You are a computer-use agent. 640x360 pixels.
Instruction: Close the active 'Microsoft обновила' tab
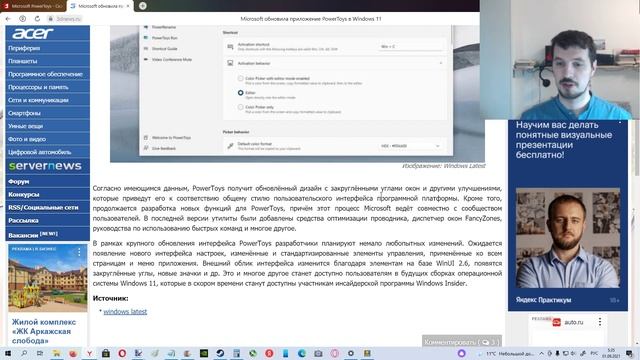point(128,6)
